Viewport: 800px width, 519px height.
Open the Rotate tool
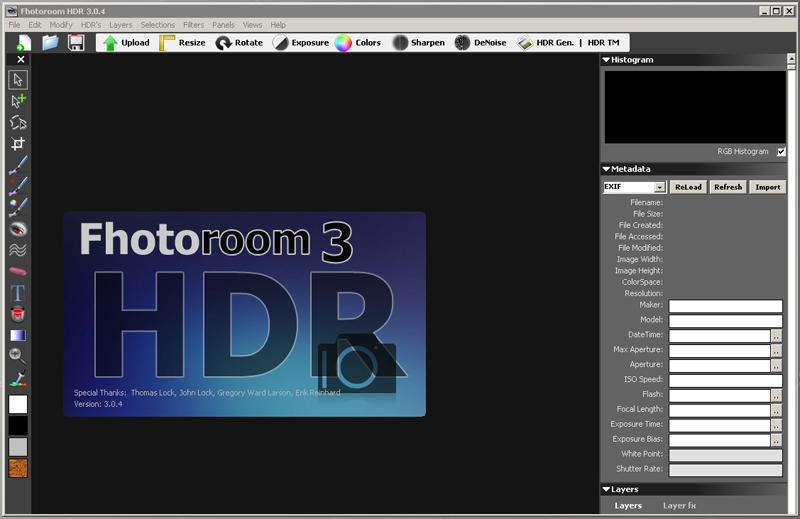(x=239, y=43)
